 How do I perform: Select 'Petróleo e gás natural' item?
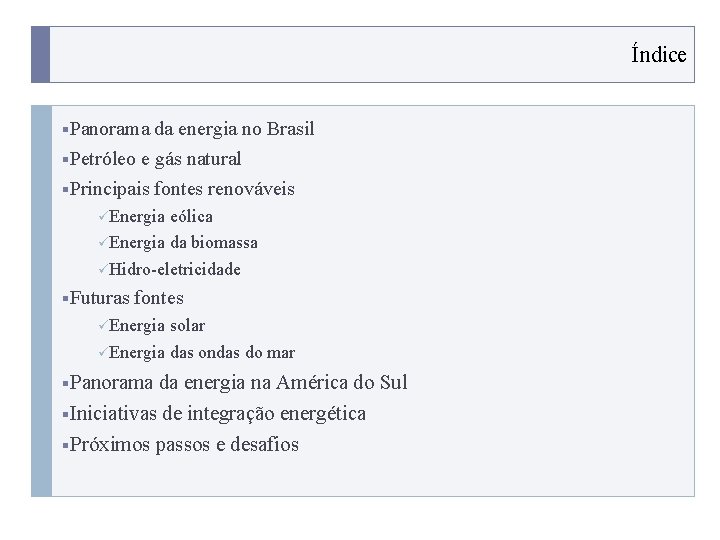pos(155,159)
